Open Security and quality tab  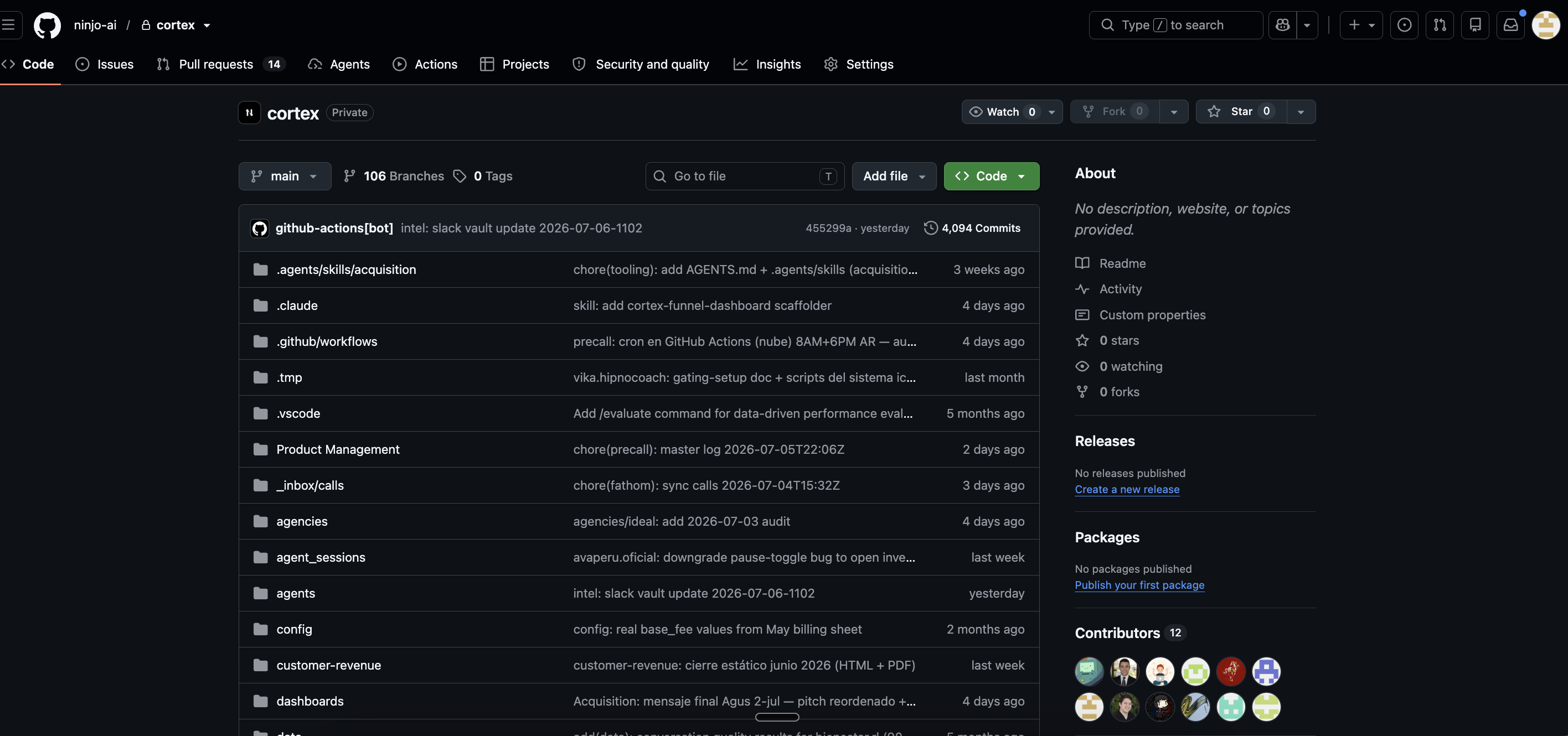click(641, 64)
